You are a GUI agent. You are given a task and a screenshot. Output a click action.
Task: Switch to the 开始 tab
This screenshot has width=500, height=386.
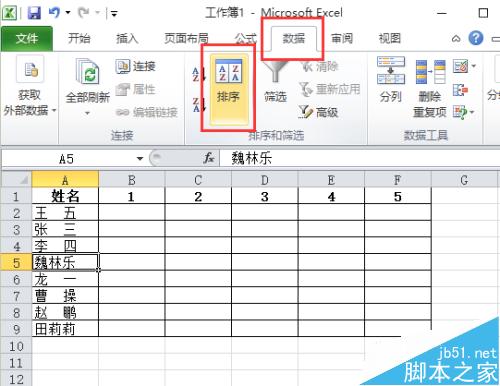click(x=79, y=39)
